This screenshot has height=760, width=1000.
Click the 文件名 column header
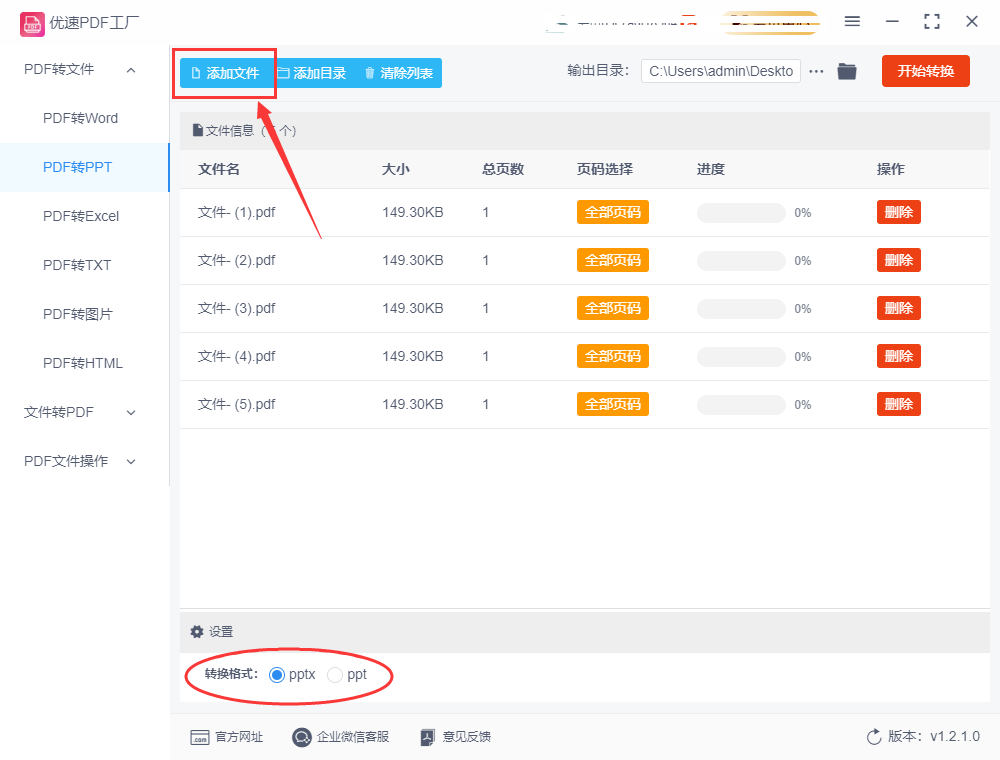[219, 170]
